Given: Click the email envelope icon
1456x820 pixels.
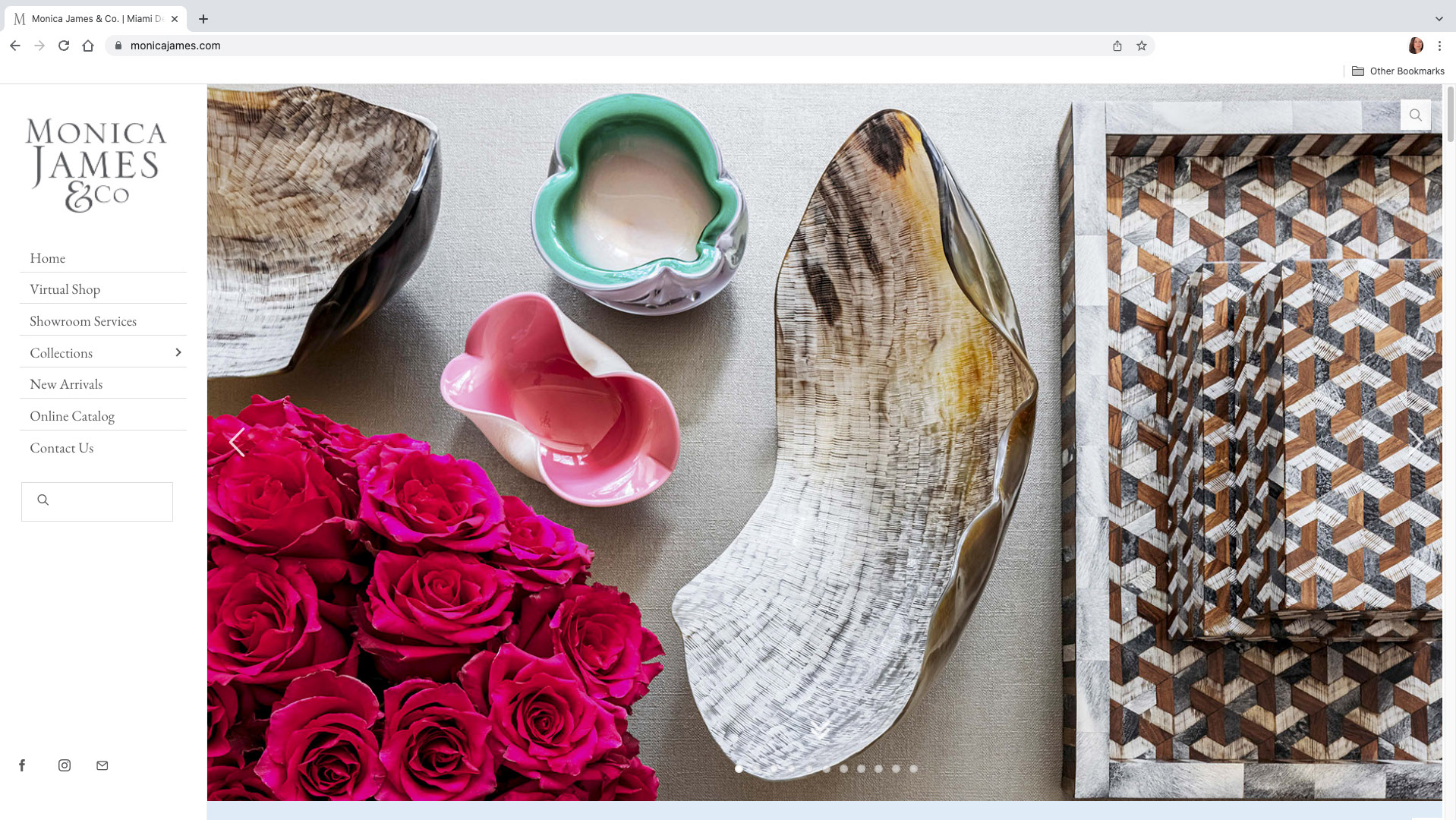Looking at the screenshot, I should pyautogui.click(x=102, y=765).
